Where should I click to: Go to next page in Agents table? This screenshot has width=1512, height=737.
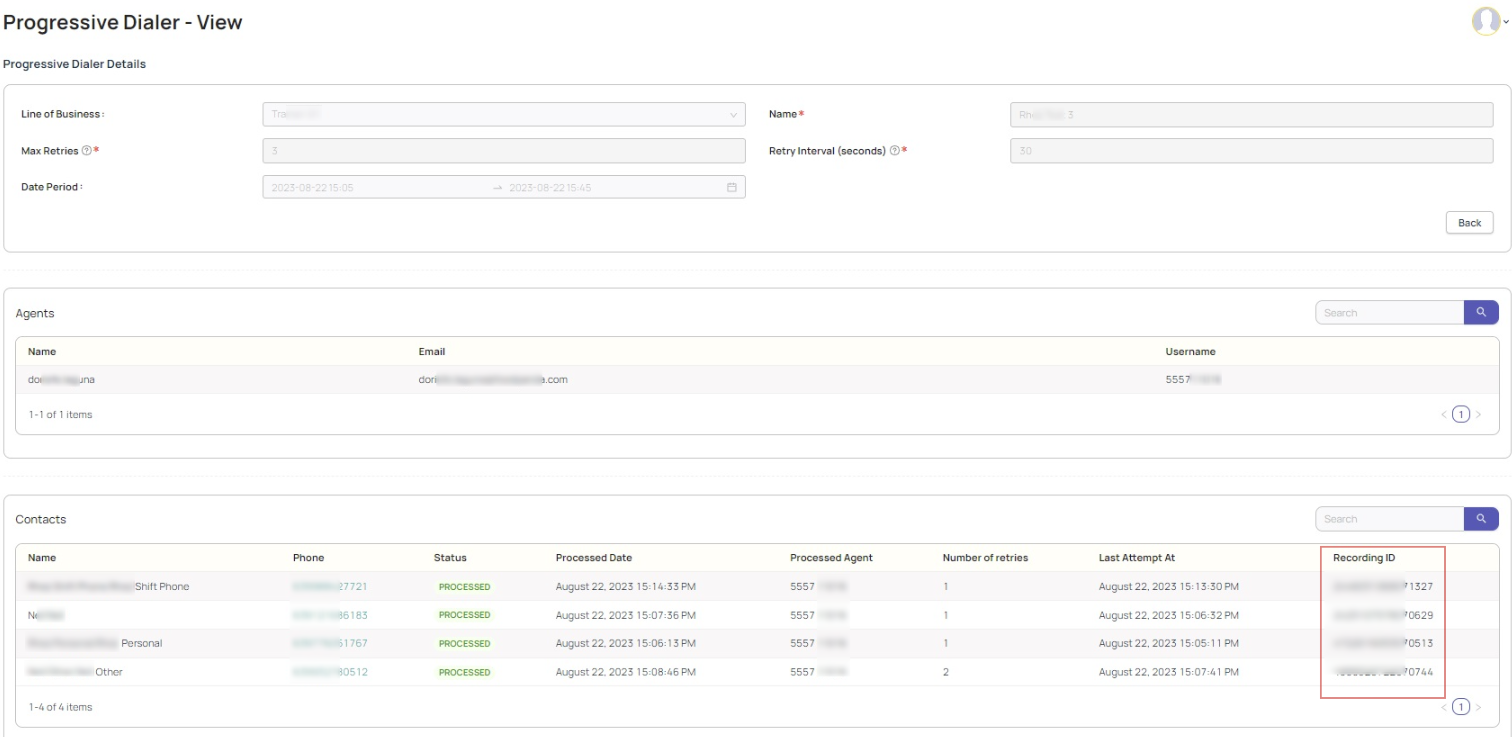[1479, 414]
